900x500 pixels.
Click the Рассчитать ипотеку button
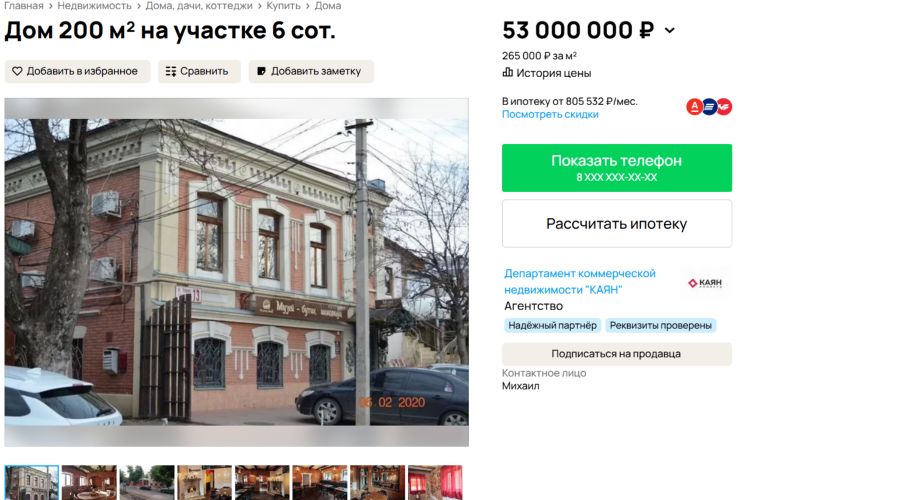point(616,223)
